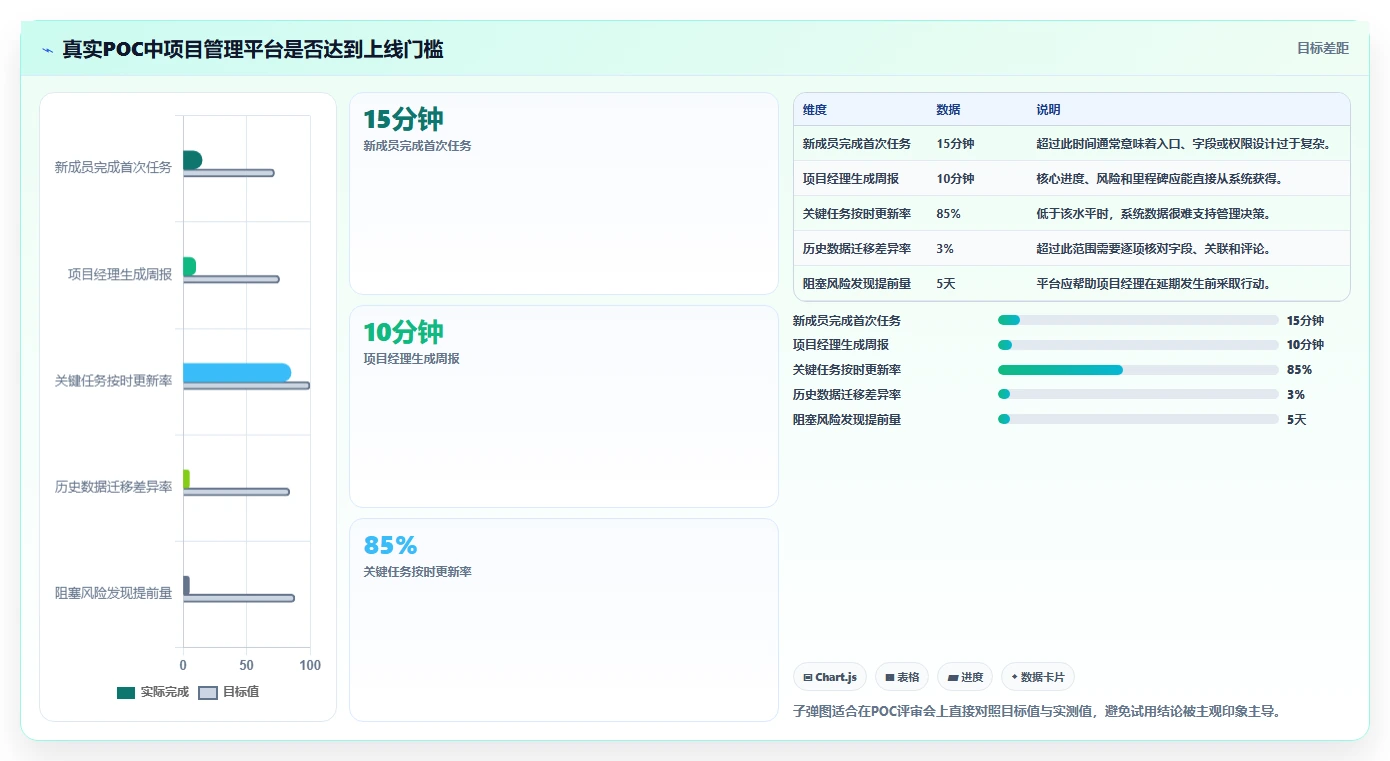Open the 85% data card

pos(564,620)
